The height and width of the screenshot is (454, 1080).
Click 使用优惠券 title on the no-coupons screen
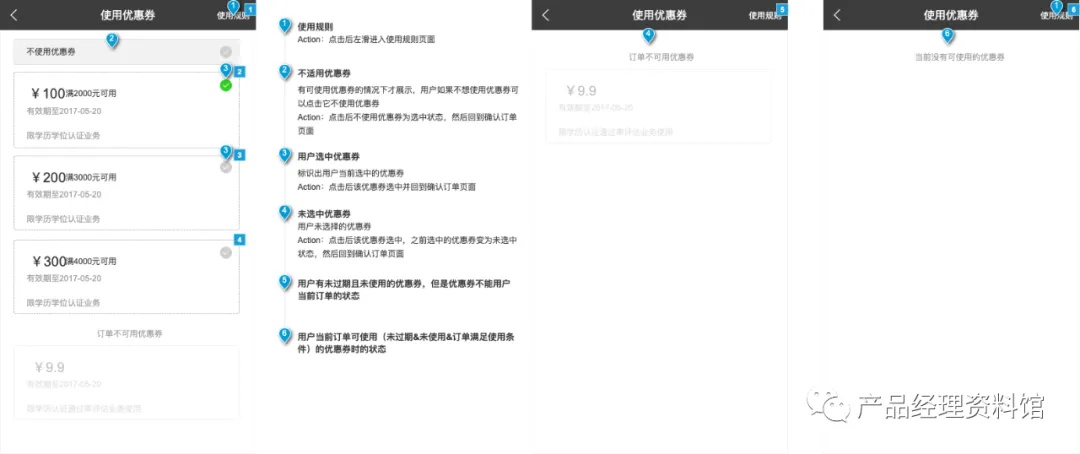coord(951,15)
